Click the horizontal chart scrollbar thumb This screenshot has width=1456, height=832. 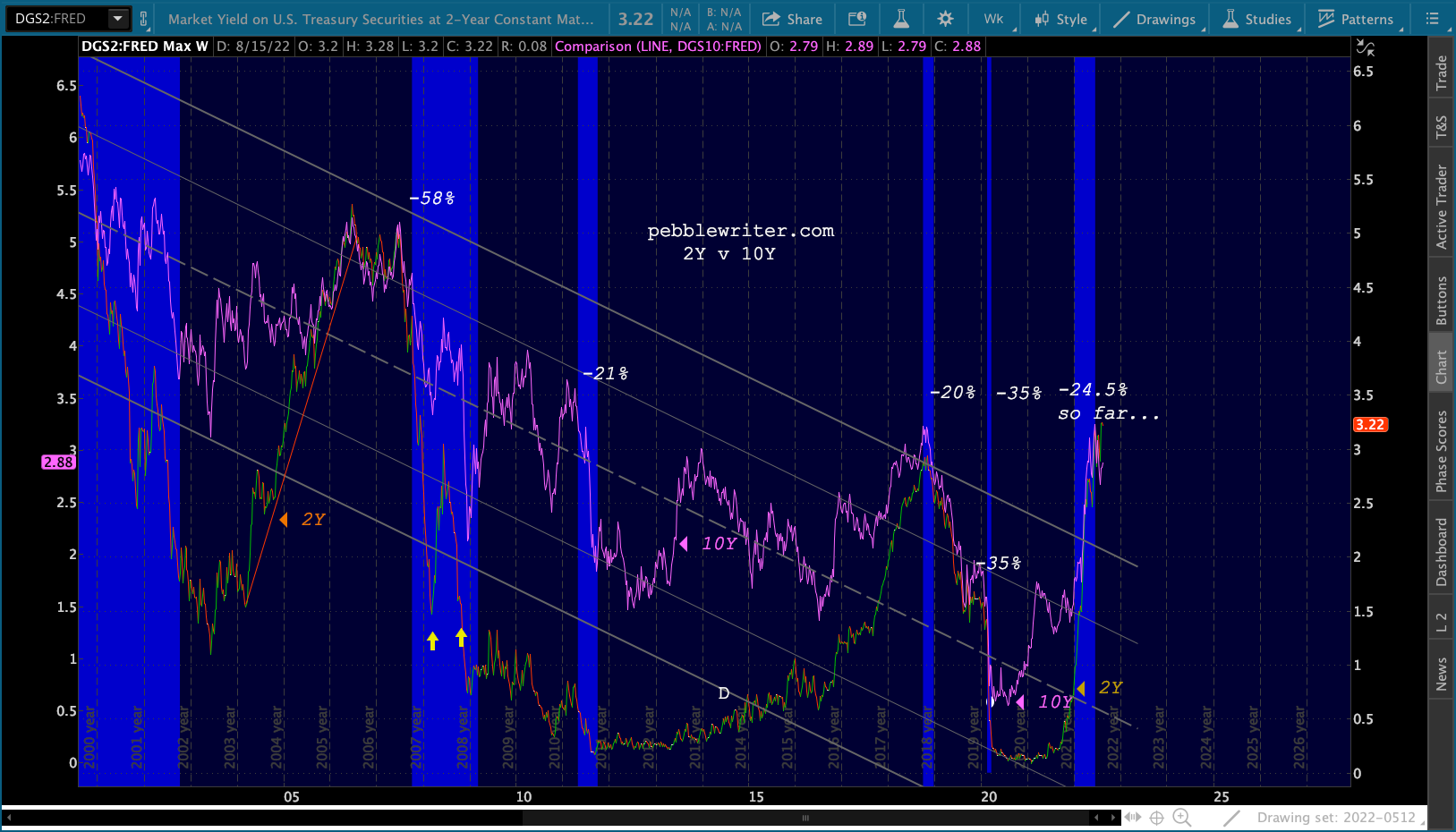[x=805, y=817]
